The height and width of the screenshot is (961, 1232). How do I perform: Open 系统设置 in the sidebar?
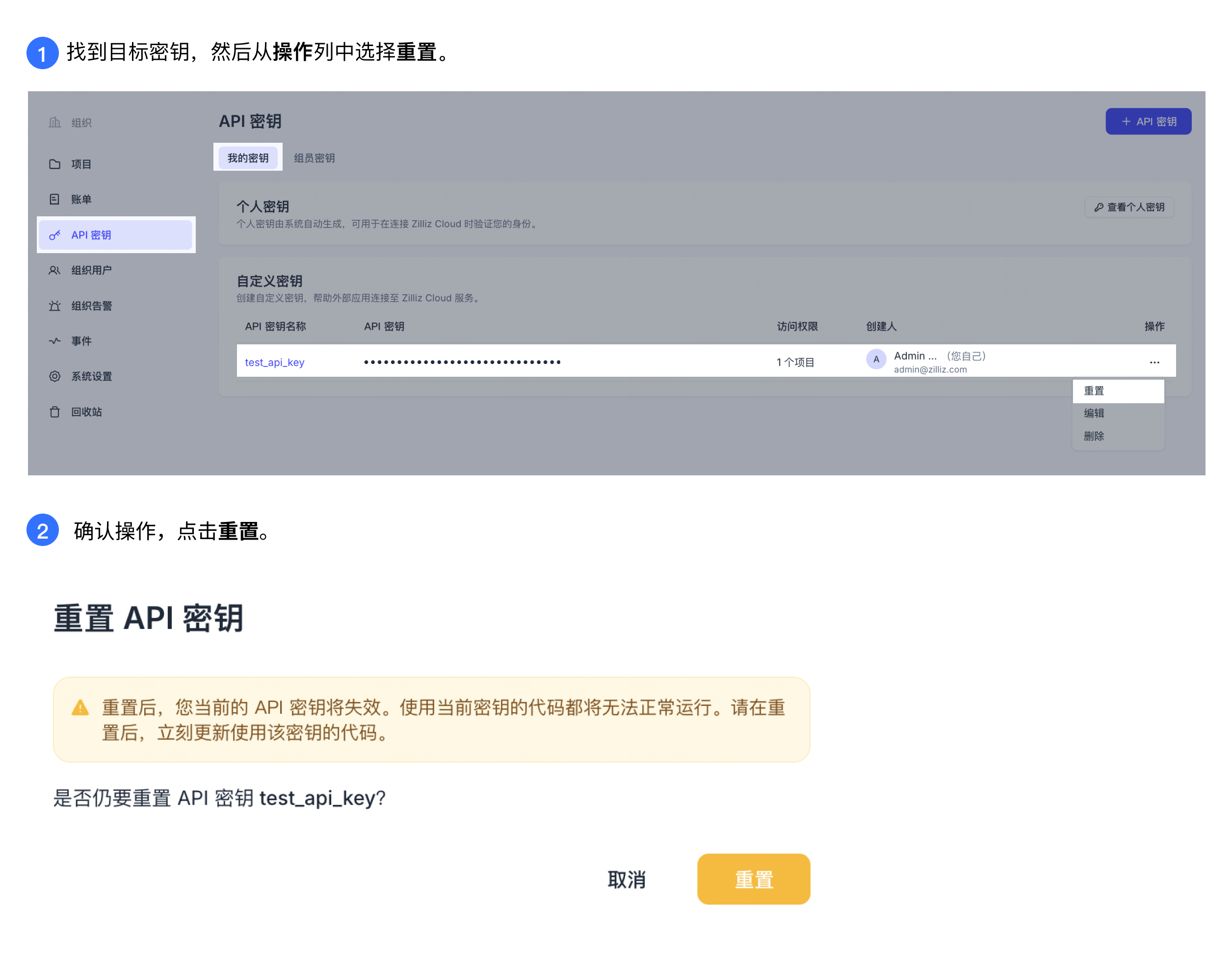tap(116, 377)
